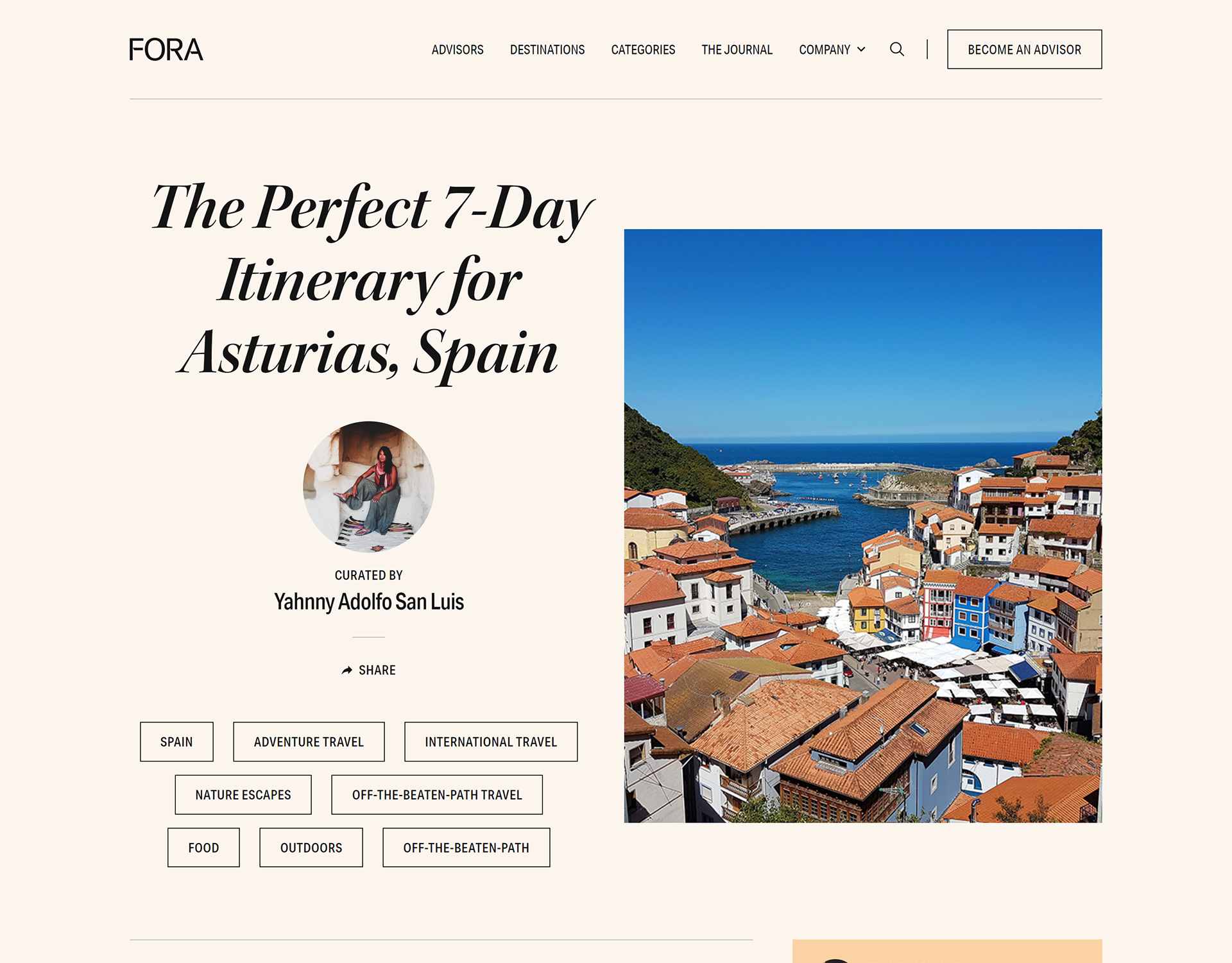Click the advisor's circular profile photo

(369, 487)
